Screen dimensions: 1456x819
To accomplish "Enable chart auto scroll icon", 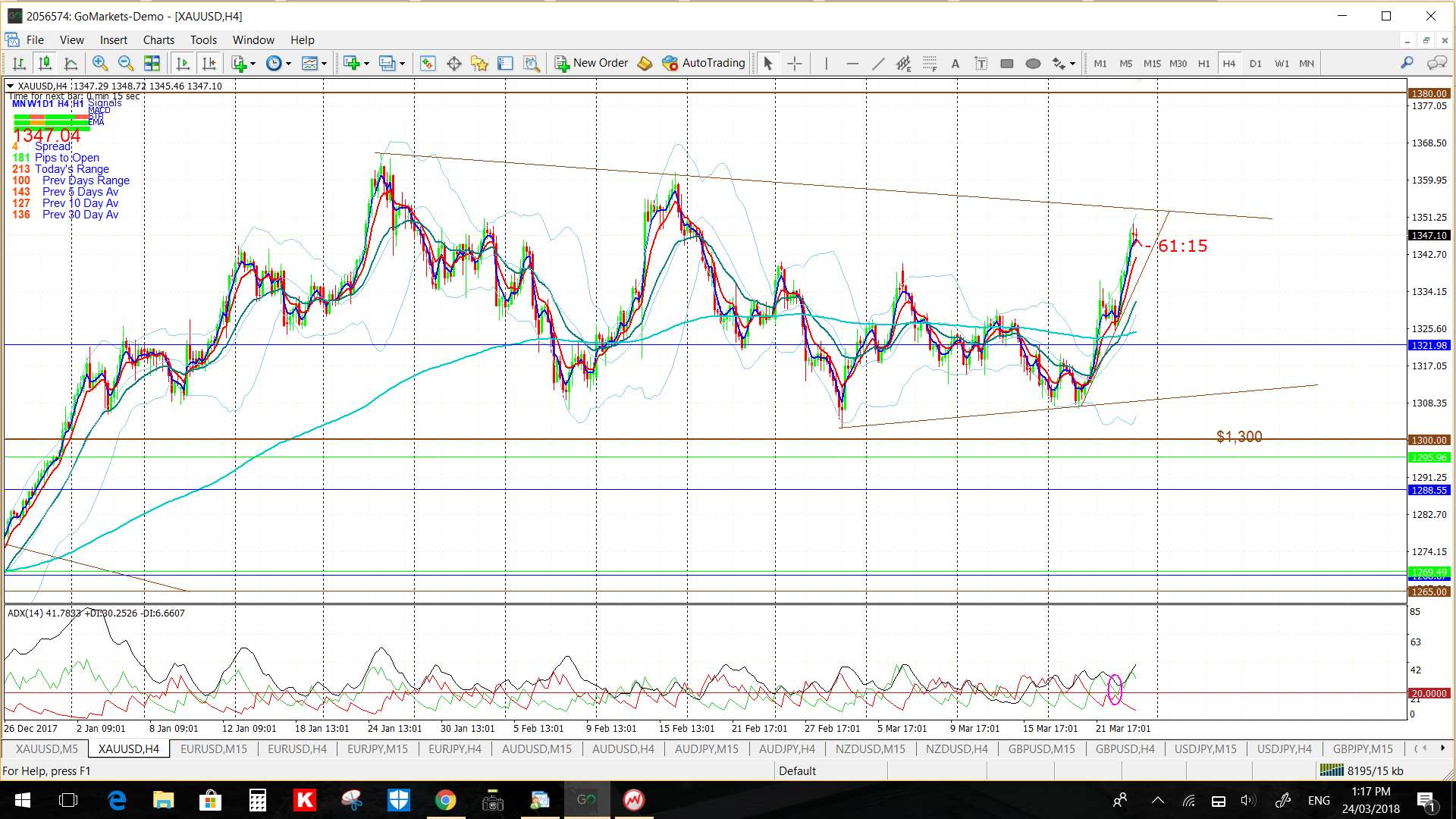I will pos(183,64).
